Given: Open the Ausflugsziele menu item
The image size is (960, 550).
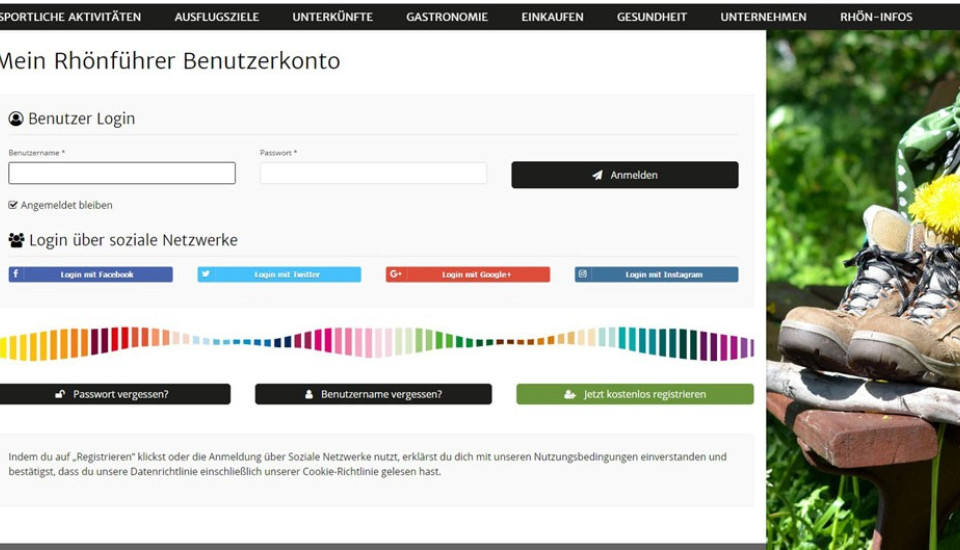Looking at the screenshot, I should point(217,17).
